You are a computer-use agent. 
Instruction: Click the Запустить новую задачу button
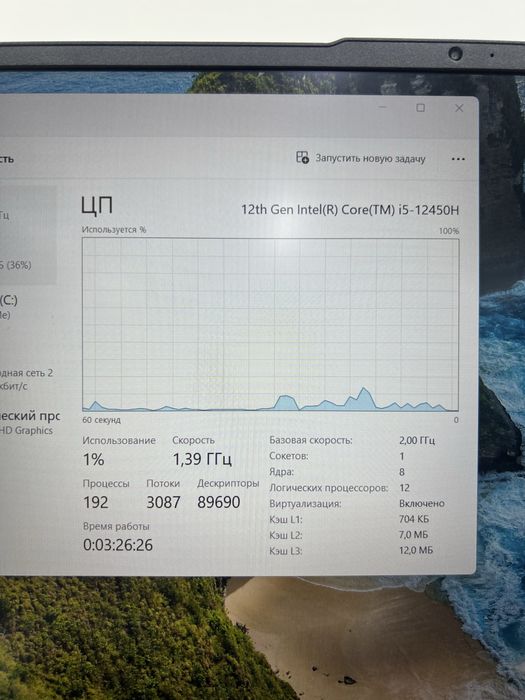tap(361, 158)
